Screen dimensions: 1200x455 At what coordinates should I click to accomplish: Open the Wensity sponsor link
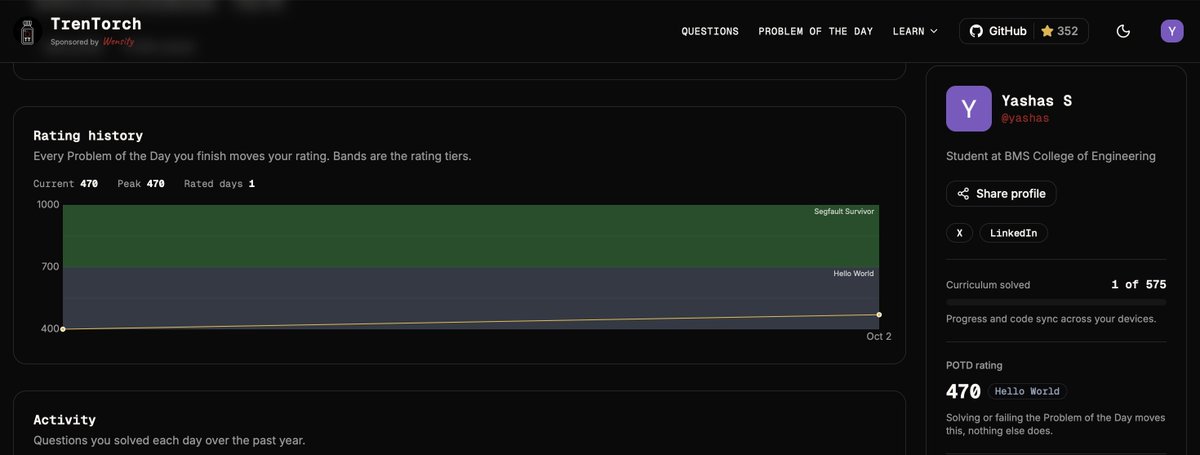click(118, 43)
